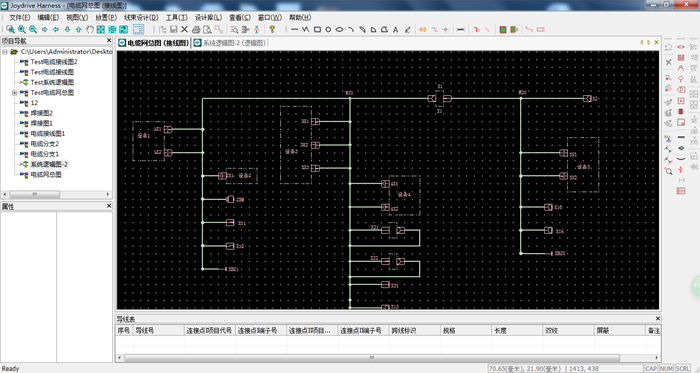This screenshot has height=373, width=700.
Task: Click the zoom in magnifier icon
Action: point(21,29)
